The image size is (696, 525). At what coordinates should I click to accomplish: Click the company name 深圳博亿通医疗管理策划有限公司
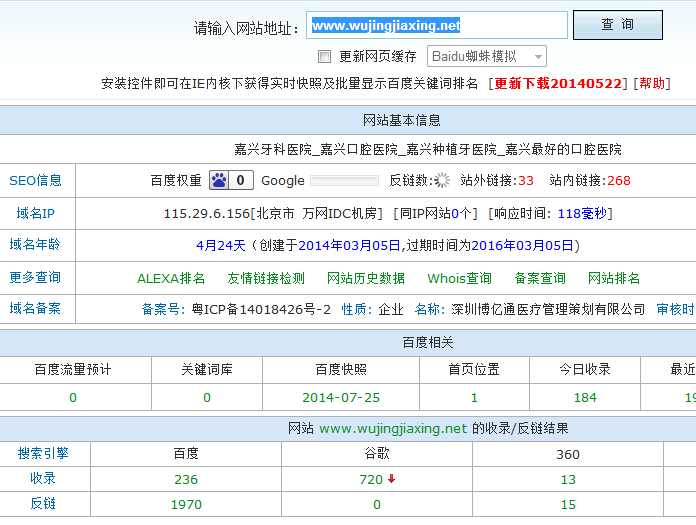point(548,309)
